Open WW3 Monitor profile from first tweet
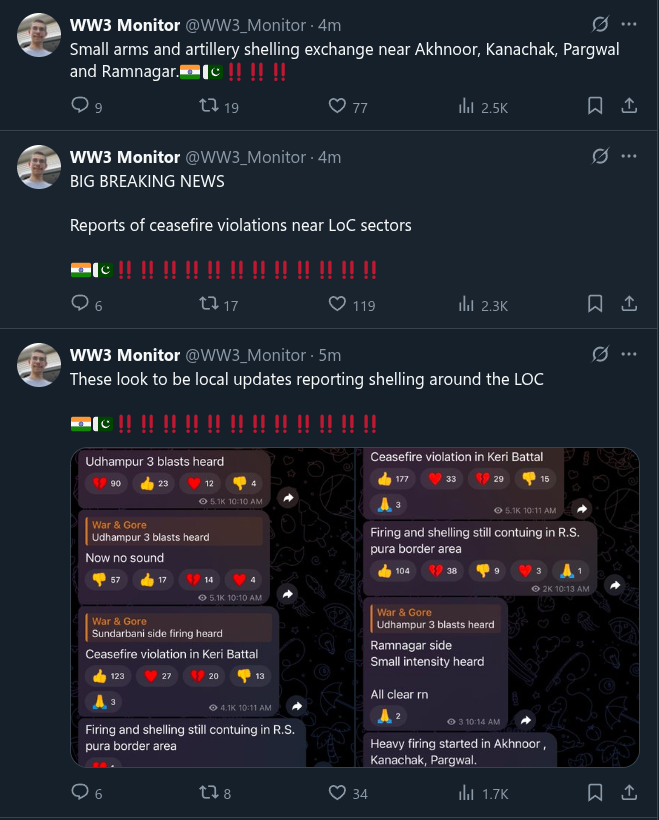The image size is (659, 820). point(124,24)
